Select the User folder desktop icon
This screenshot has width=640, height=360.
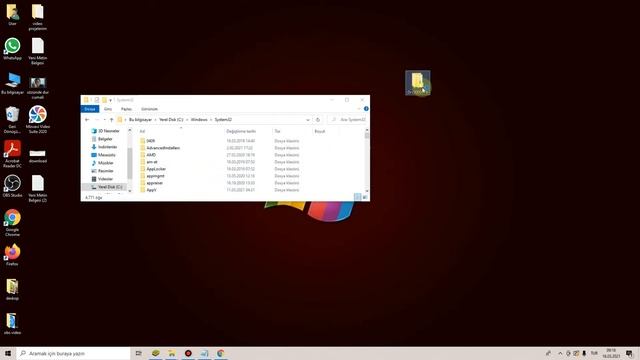[x=12, y=15]
